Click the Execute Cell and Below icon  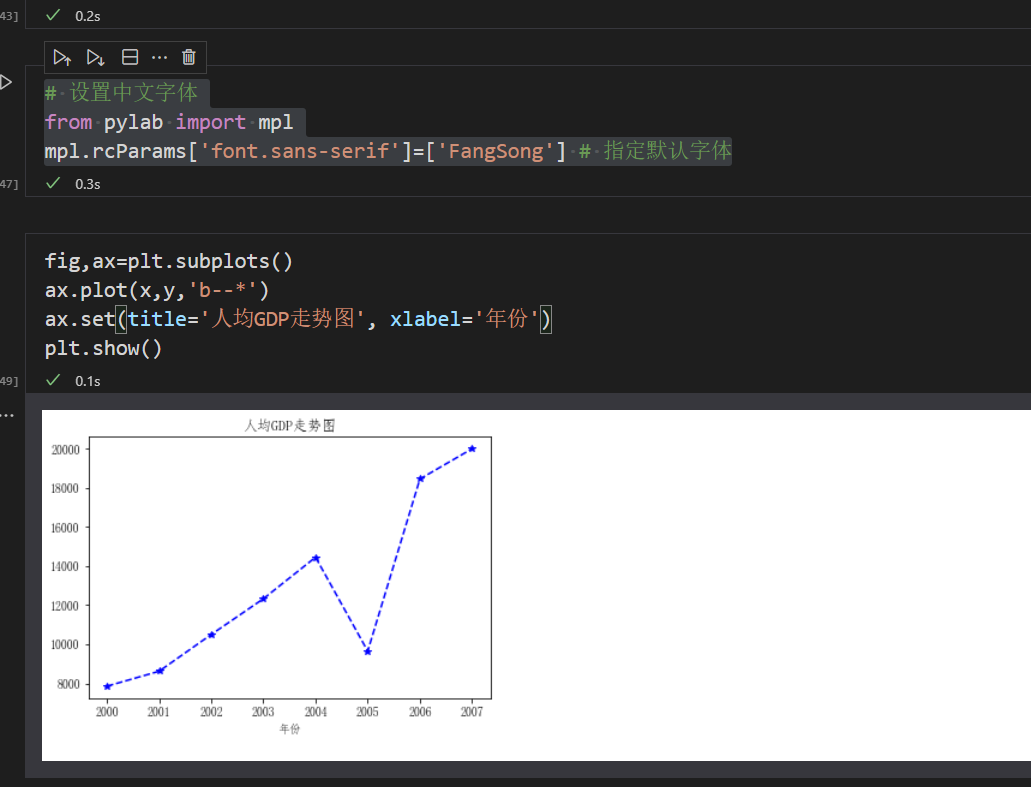pos(96,57)
